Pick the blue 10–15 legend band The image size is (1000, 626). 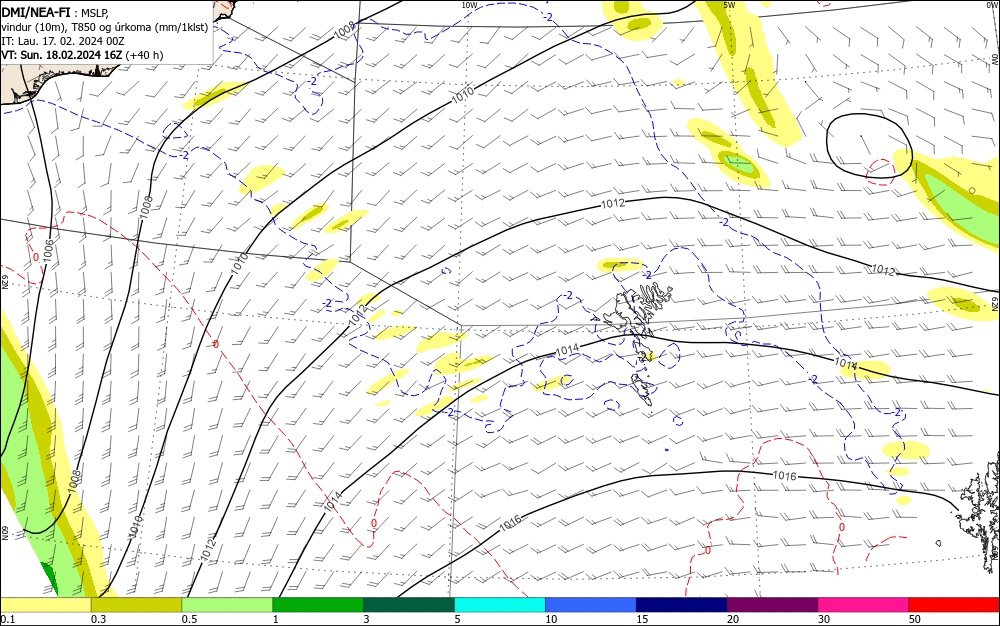[x=591, y=605]
